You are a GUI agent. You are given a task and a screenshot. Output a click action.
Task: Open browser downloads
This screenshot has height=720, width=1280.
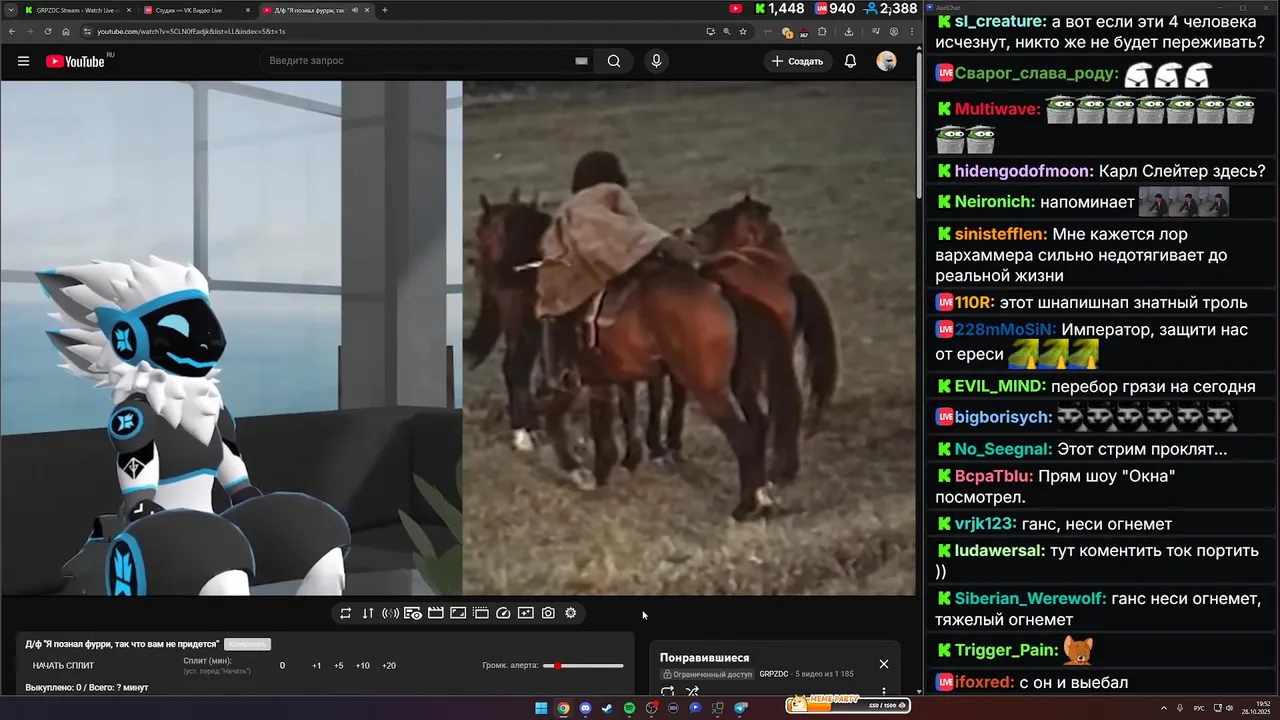coord(849,31)
